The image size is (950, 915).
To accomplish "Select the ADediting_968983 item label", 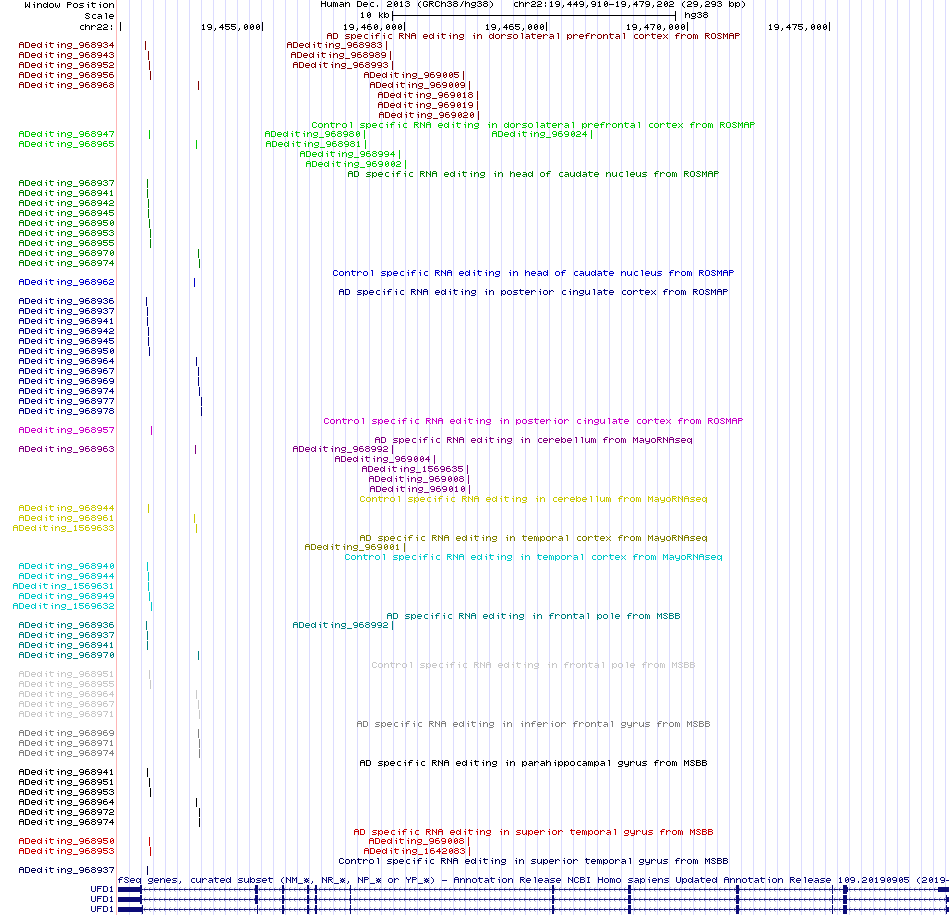I will pyautogui.click(x=334, y=45).
